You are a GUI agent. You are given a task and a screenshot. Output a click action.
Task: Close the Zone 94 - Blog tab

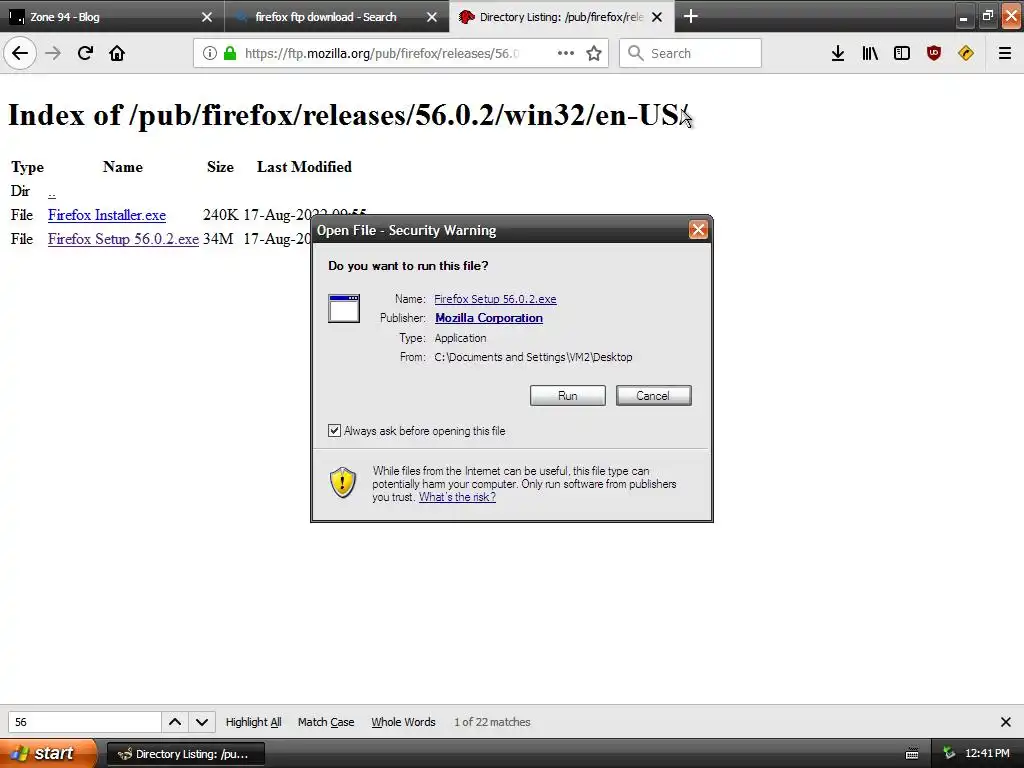click(x=206, y=17)
